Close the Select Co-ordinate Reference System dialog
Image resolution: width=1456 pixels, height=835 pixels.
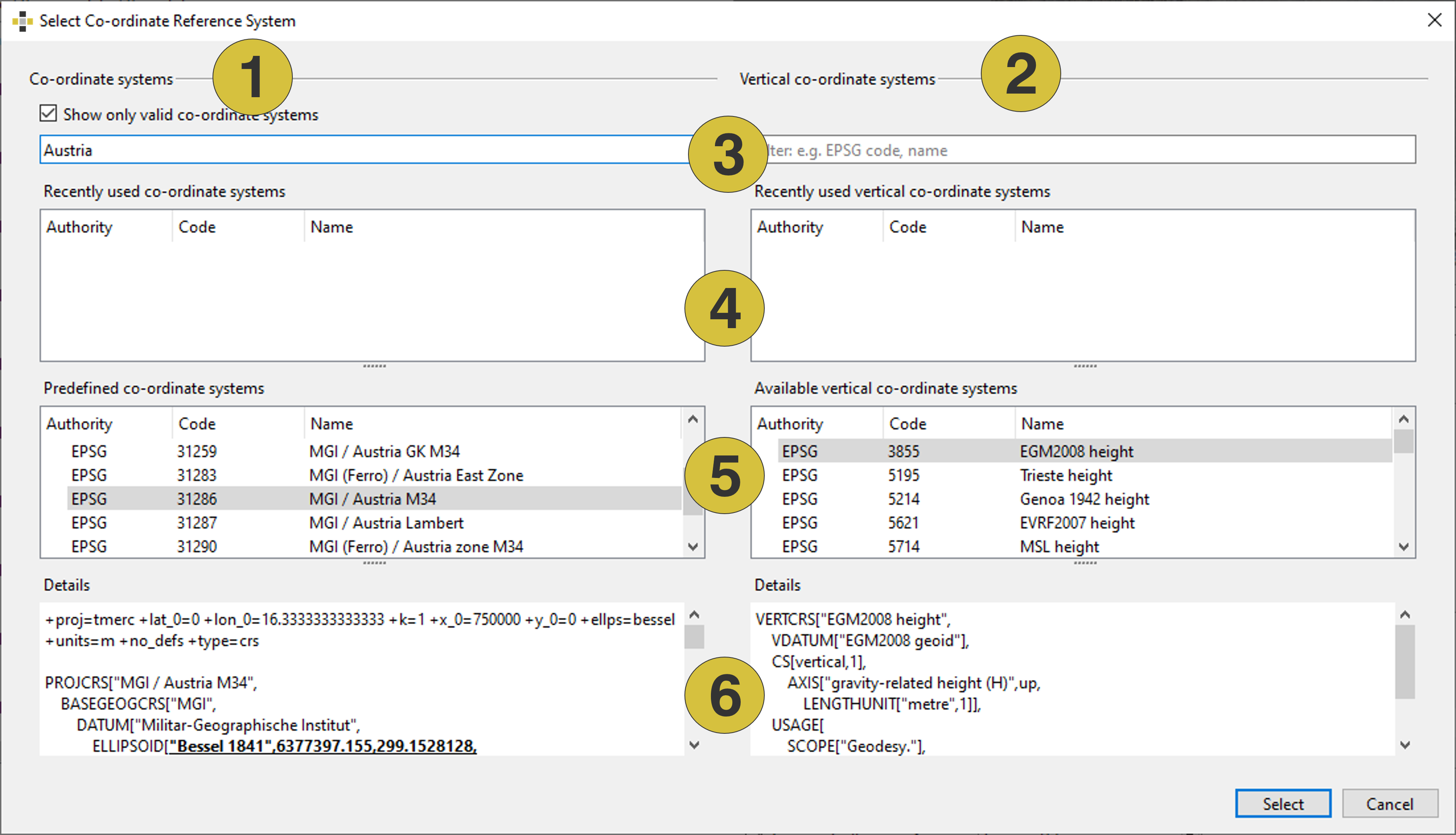[x=1434, y=20]
